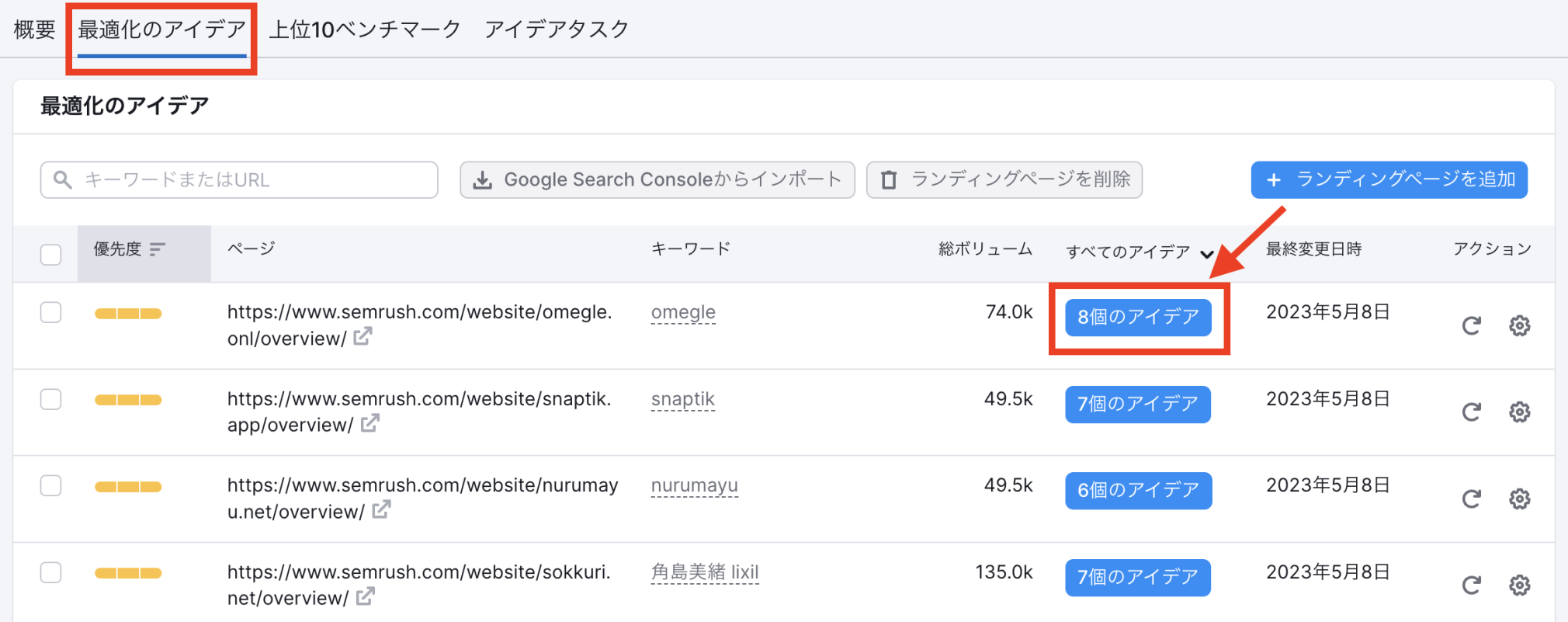Import from Google Search Console button
The height and width of the screenshot is (622, 1568).
tap(657, 180)
